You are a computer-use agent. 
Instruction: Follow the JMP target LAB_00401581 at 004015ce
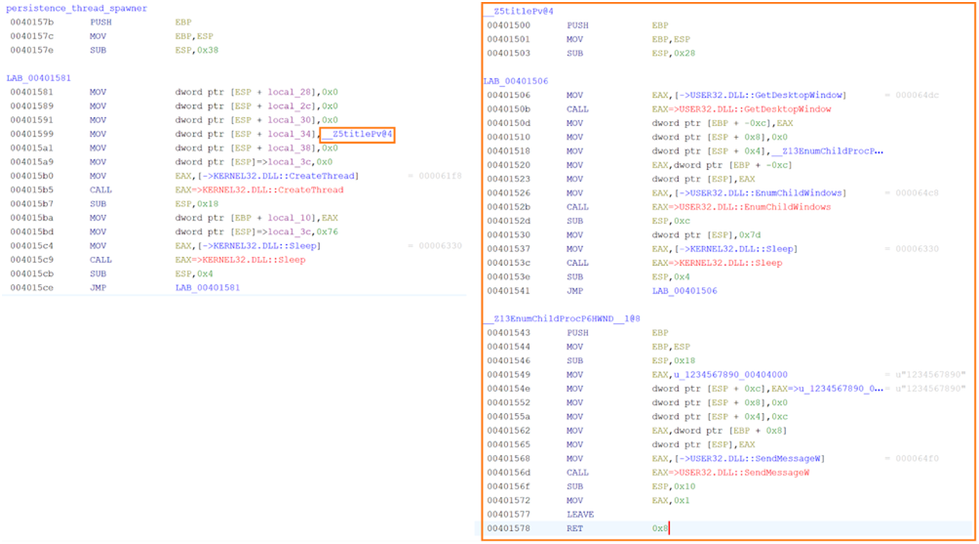pos(207,288)
